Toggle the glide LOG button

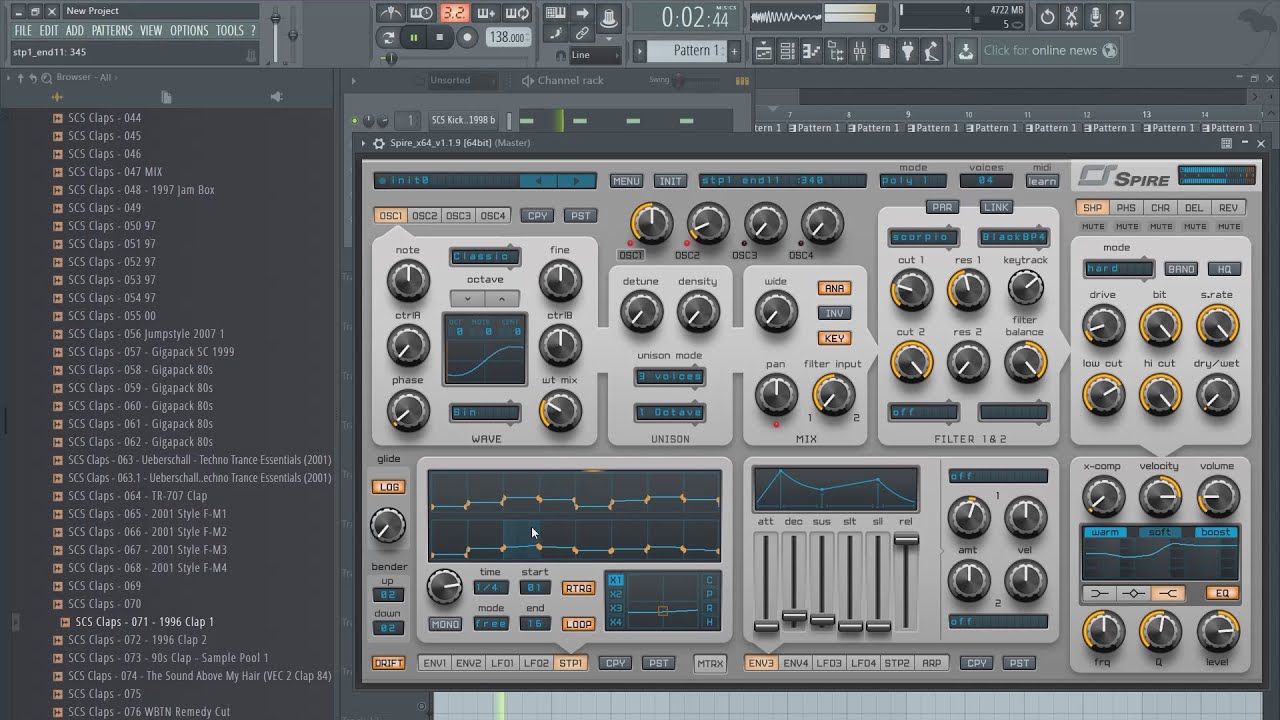tap(388, 487)
